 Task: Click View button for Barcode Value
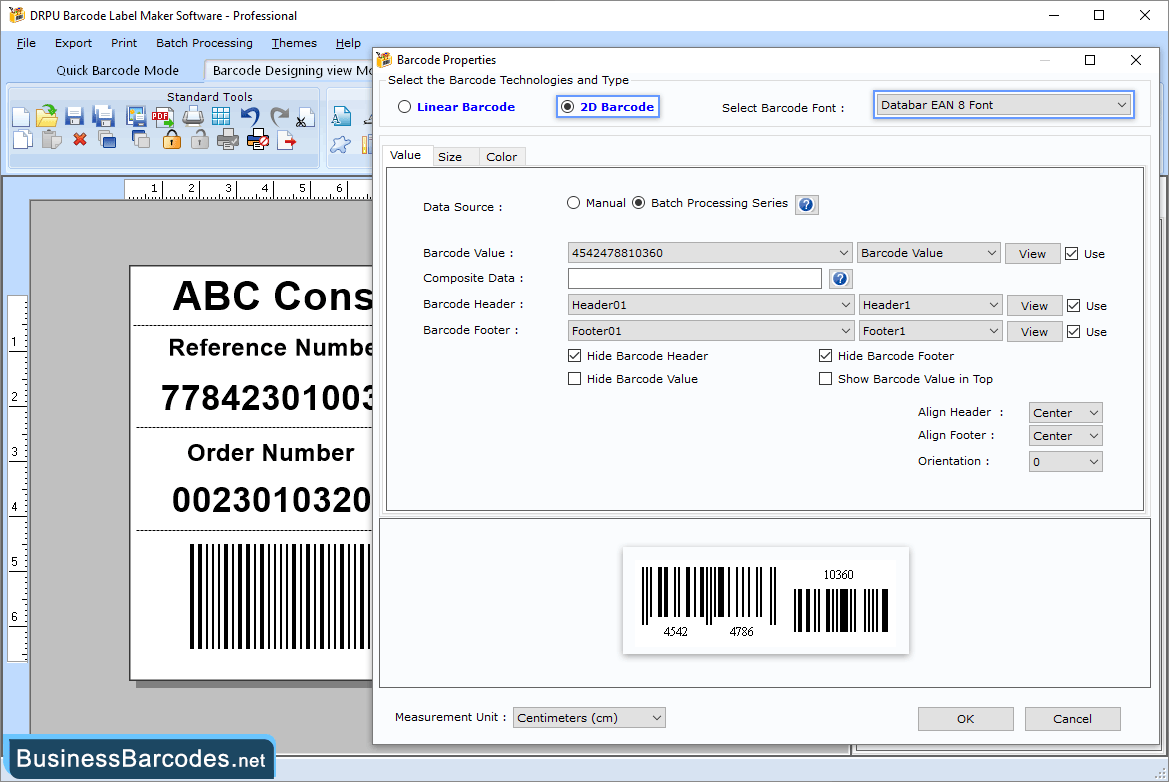[1032, 253]
